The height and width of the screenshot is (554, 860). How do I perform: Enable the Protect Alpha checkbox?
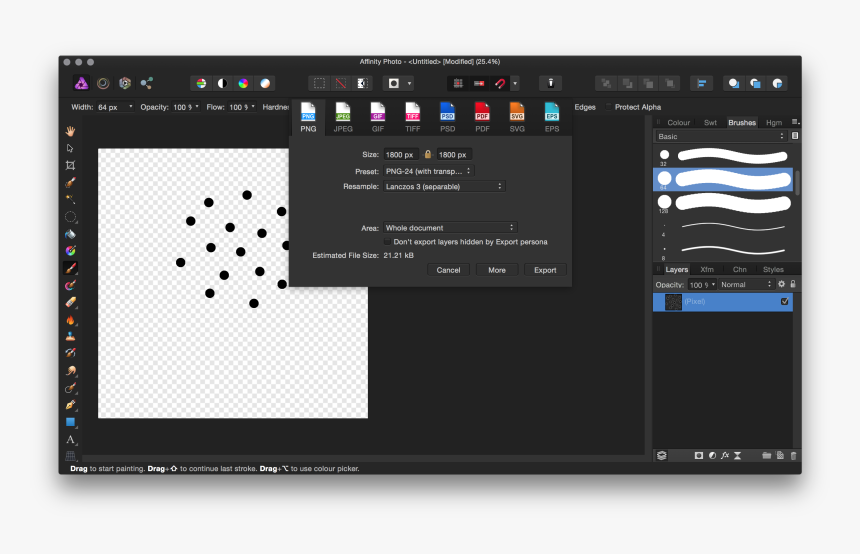(608, 107)
